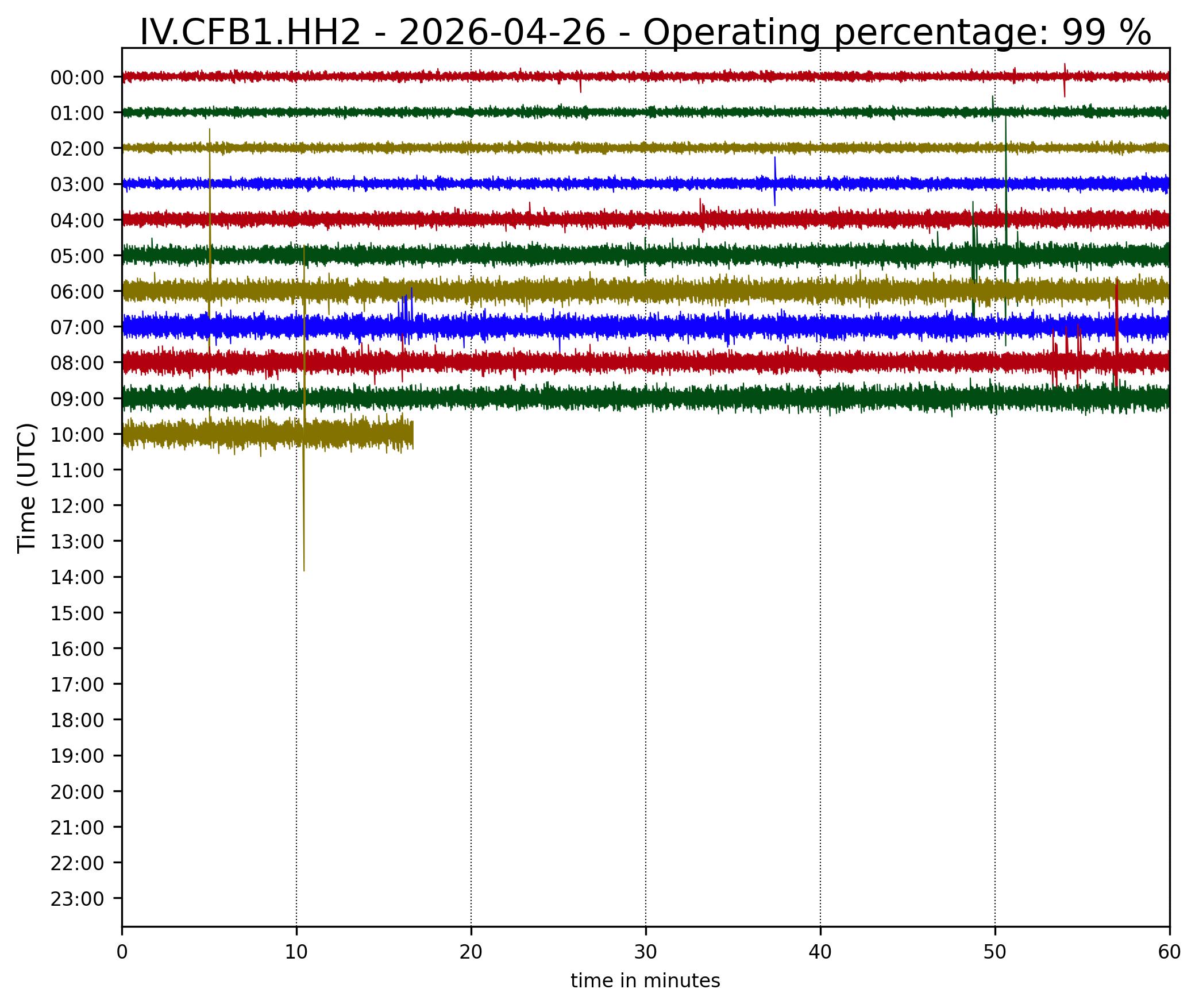This screenshot has width=1199, height=1008.
Task: Click the 0 minute tick label
Action: [x=122, y=953]
